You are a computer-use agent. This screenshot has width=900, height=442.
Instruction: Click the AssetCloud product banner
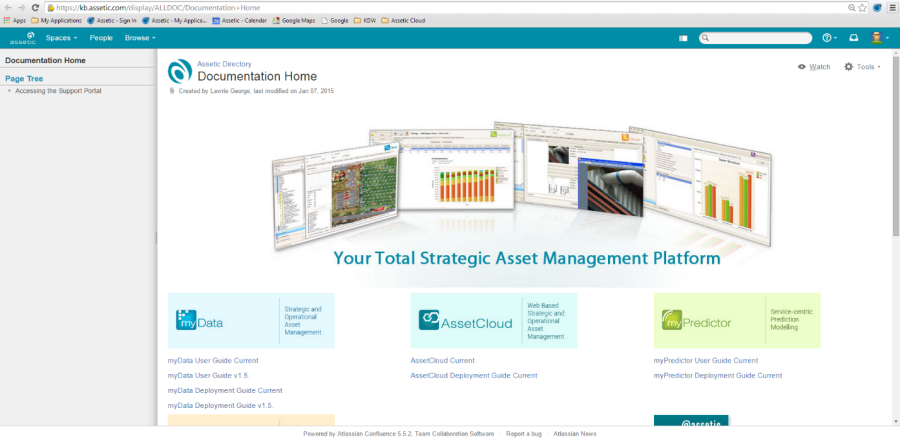(494, 320)
